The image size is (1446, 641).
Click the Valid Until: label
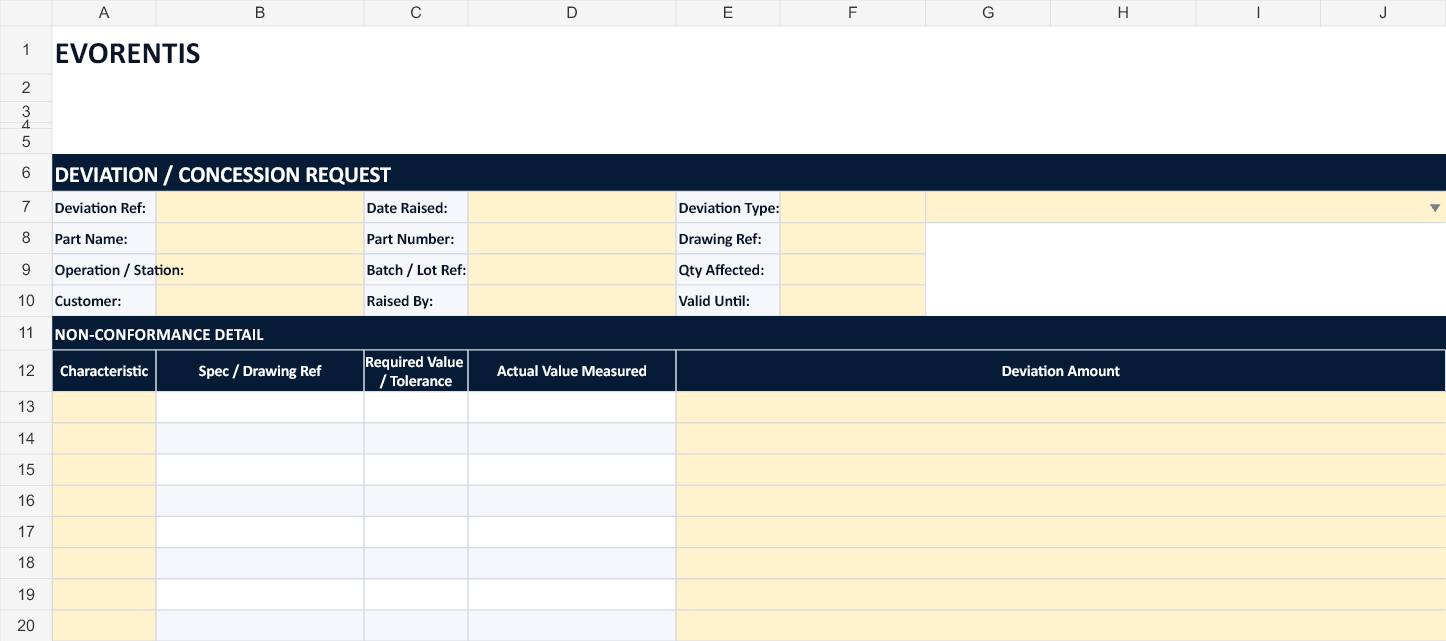pos(714,301)
